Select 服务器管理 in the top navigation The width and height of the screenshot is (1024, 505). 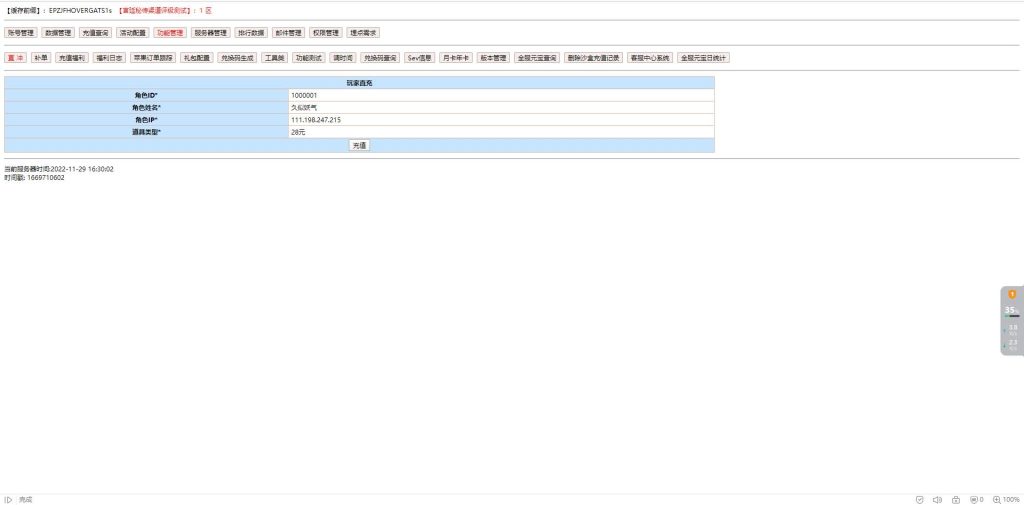click(210, 33)
